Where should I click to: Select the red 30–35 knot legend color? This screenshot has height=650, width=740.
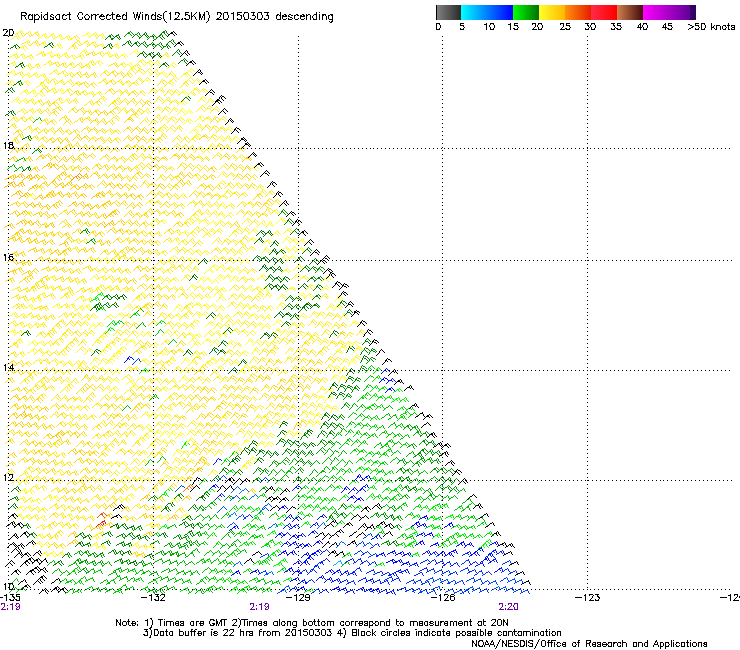pos(604,12)
